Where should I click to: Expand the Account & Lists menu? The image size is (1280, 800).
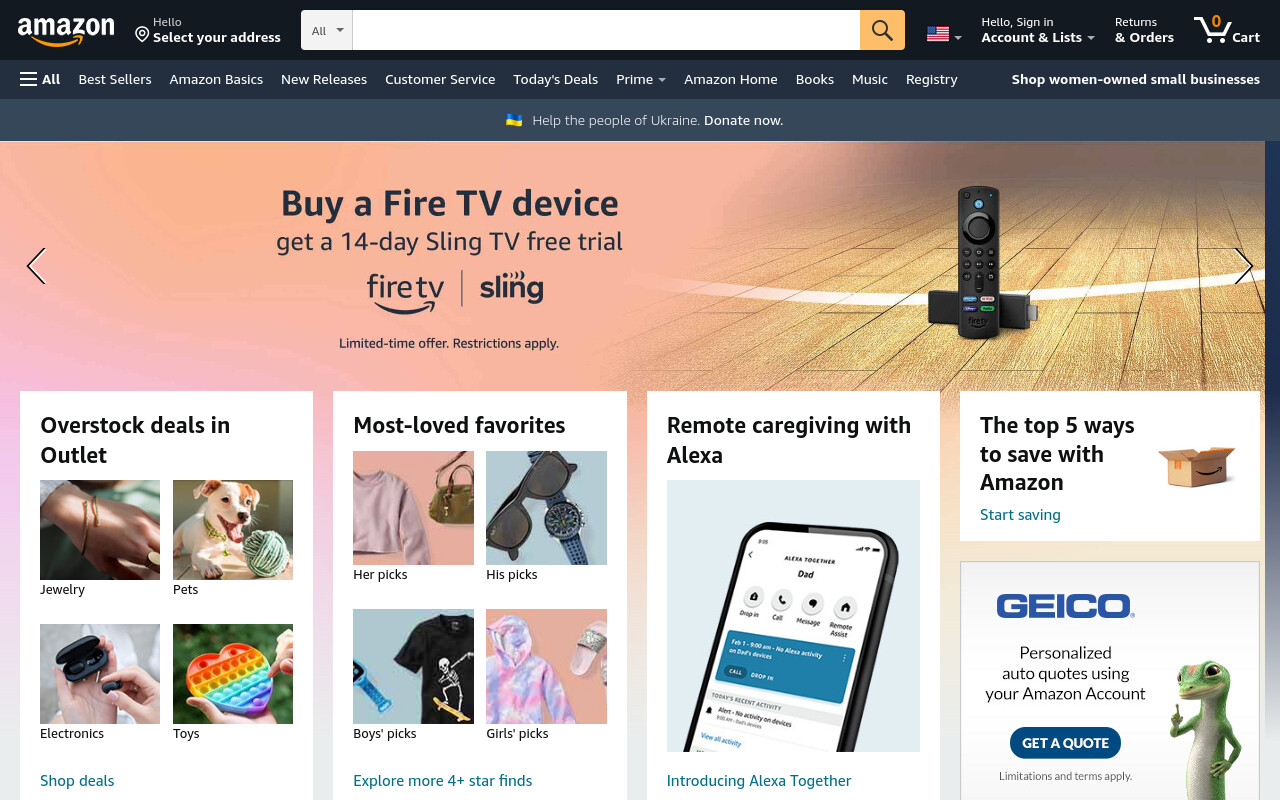[1038, 30]
